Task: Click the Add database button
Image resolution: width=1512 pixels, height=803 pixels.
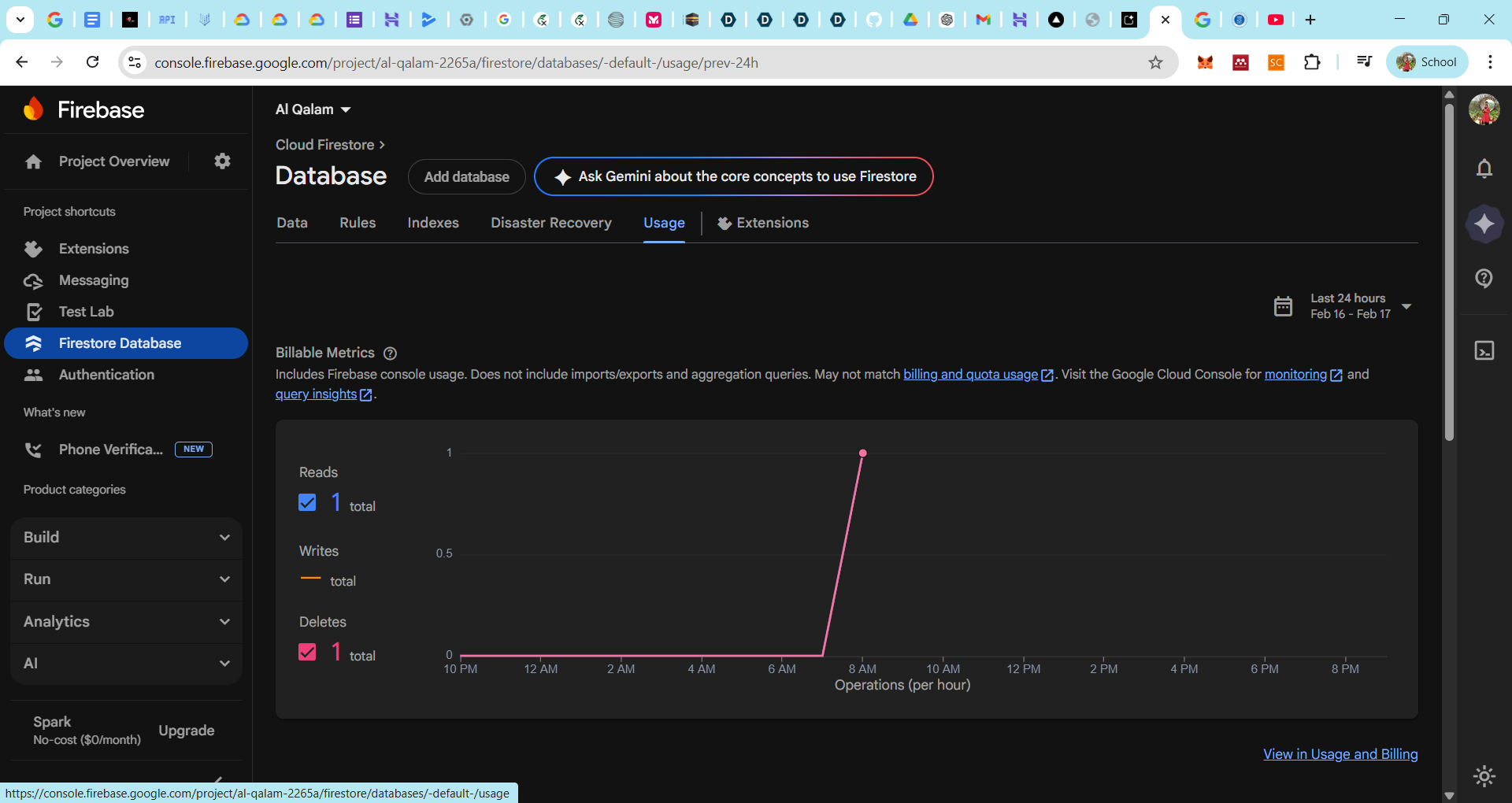Action: (x=466, y=176)
